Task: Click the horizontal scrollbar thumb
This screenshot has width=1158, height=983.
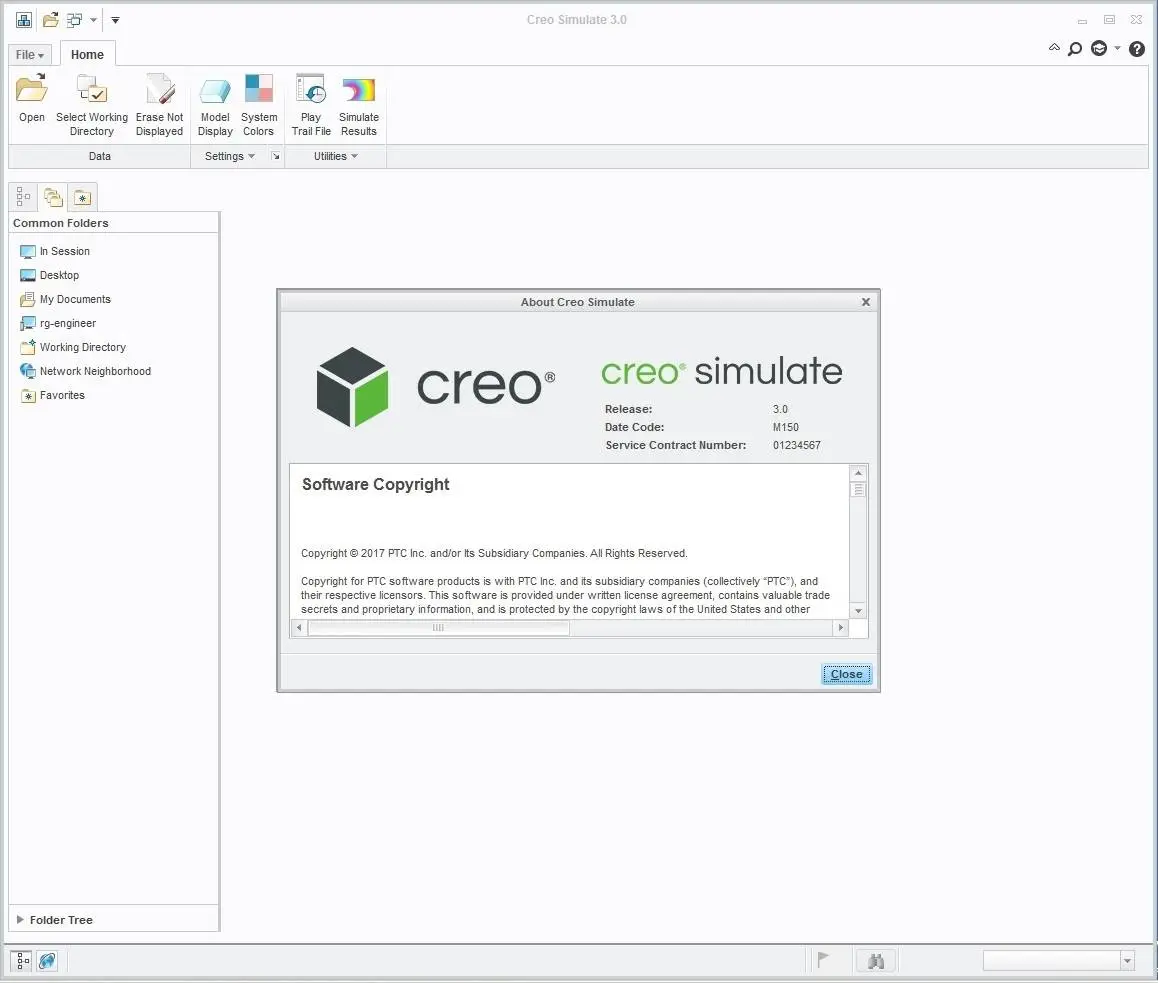Action: (438, 628)
